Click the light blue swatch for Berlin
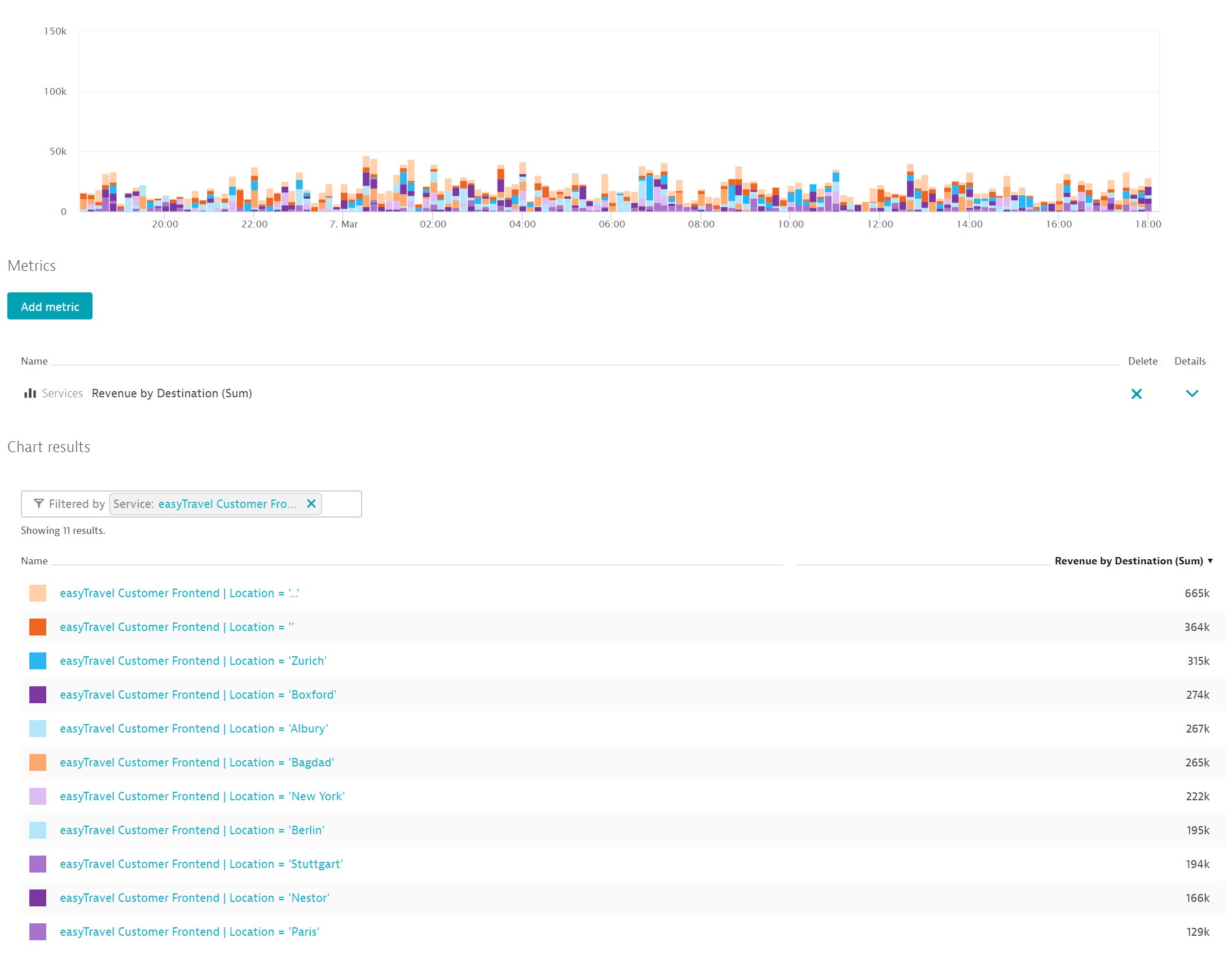 38,830
